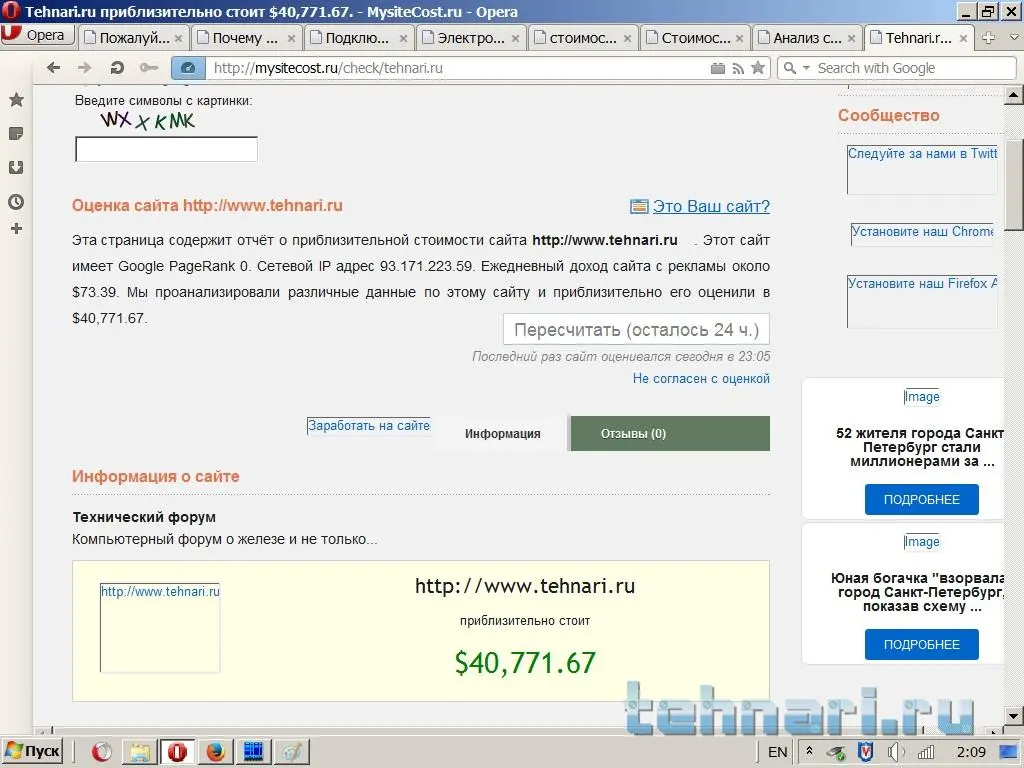Click the Пересчитать (осталось 24 ч.) button
The image size is (1024, 768).
pyautogui.click(x=636, y=329)
